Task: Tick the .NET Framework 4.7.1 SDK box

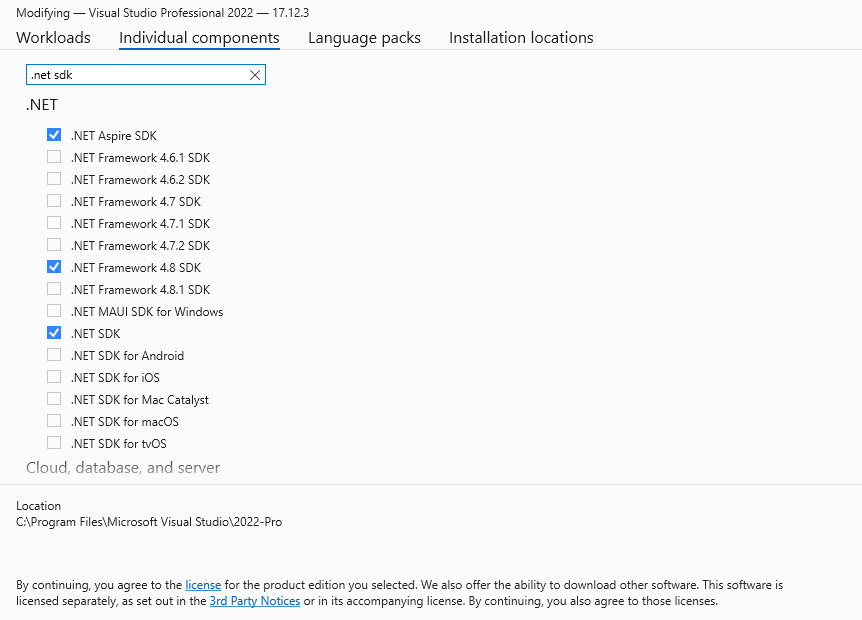Action: point(54,223)
